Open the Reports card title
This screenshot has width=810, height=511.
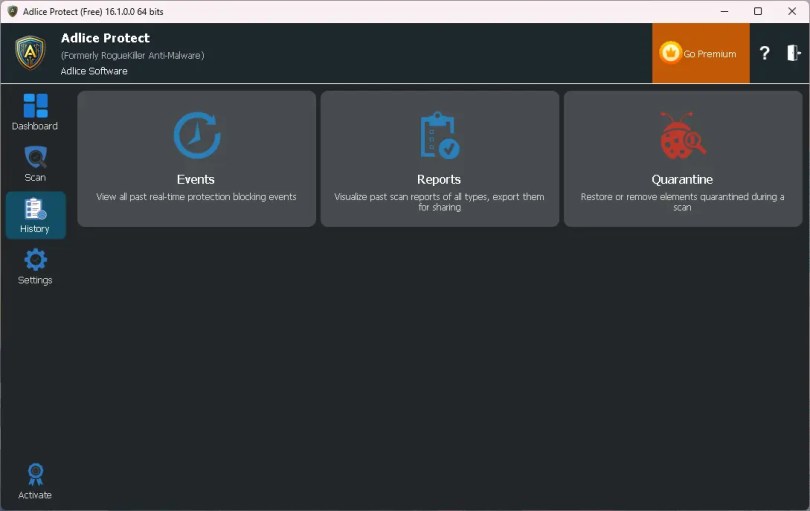coord(439,179)
